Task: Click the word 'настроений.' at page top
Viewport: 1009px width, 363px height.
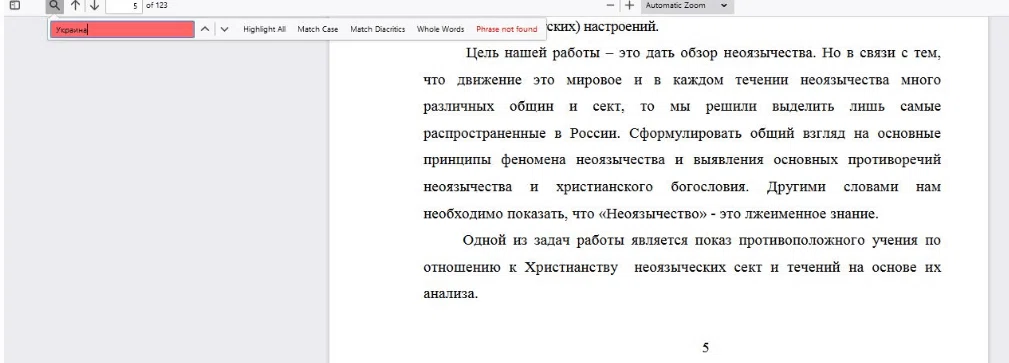Action: tap(620, 27)
